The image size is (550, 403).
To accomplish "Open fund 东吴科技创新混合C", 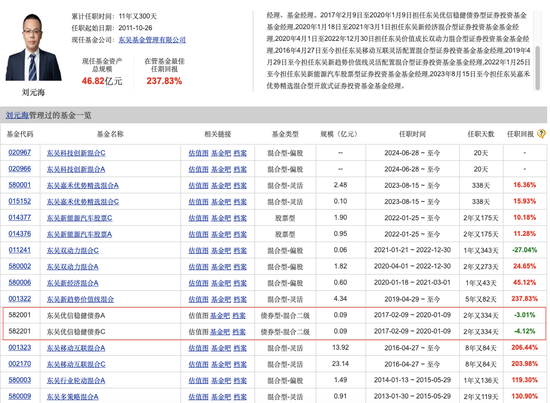I will (x=76, y=153).
